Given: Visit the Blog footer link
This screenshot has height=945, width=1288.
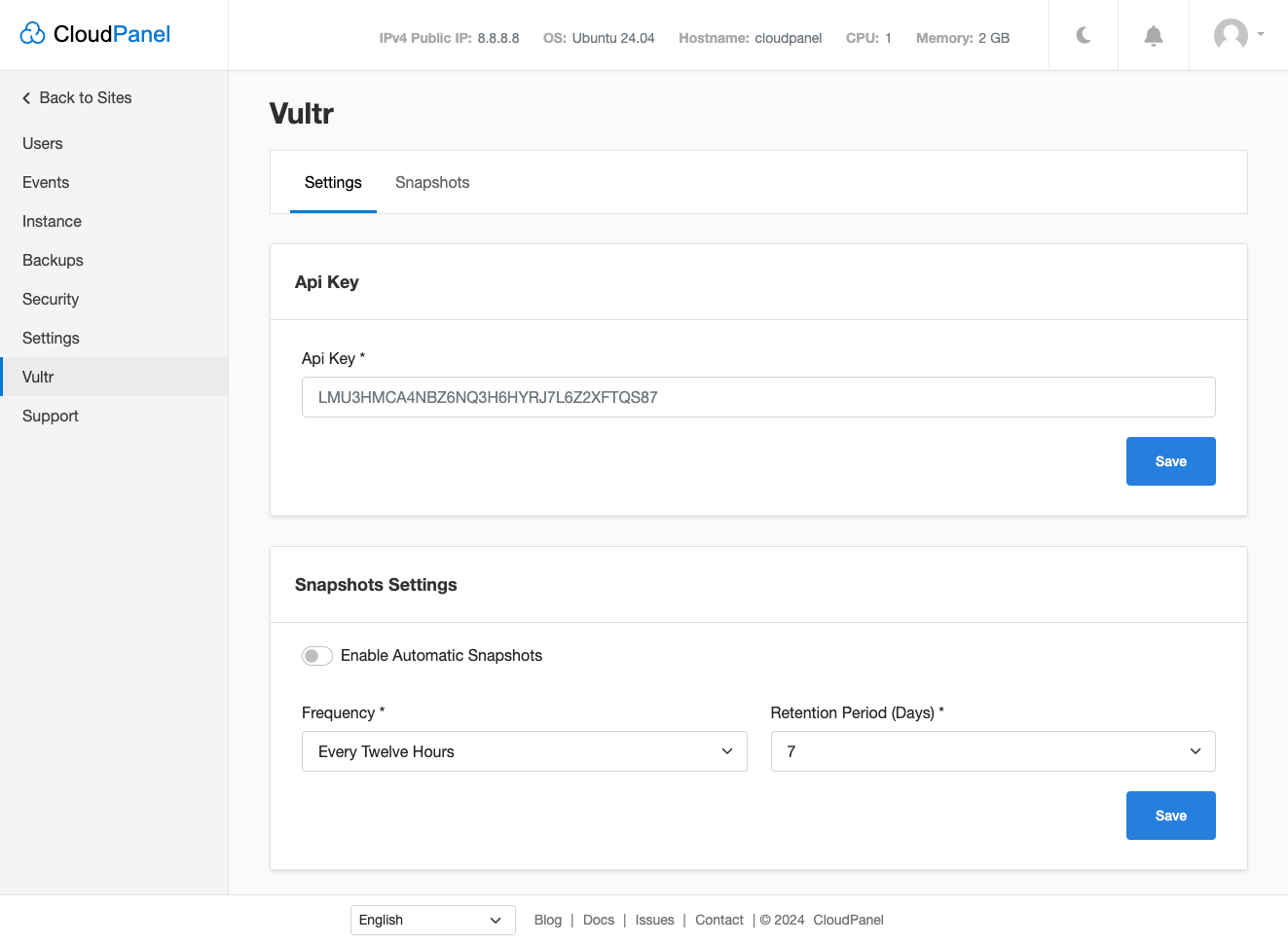Looking at the screenshot, I should pyautogui.click(x=548, y=920).
